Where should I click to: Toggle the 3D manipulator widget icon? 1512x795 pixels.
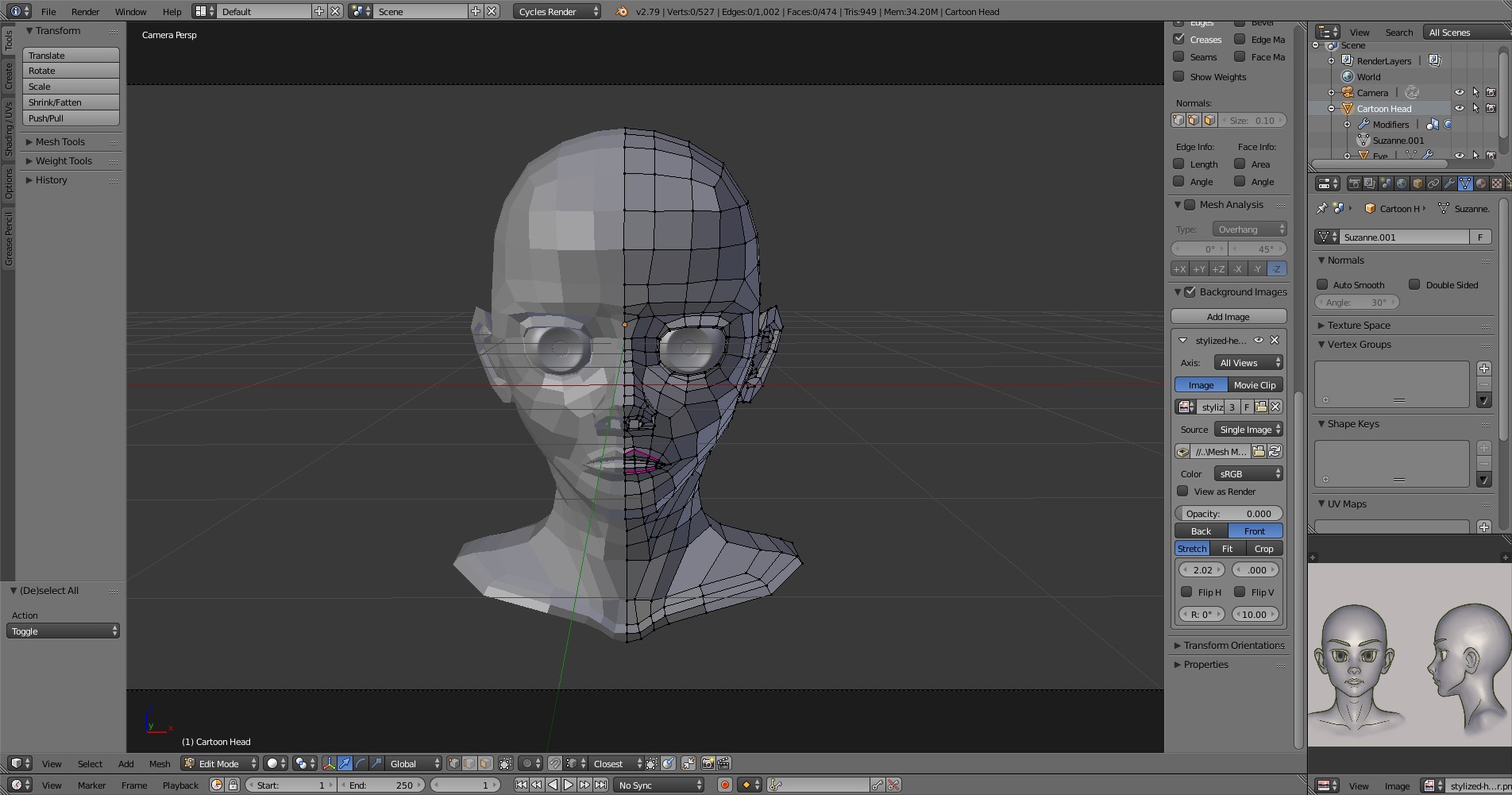coord(329,763)
